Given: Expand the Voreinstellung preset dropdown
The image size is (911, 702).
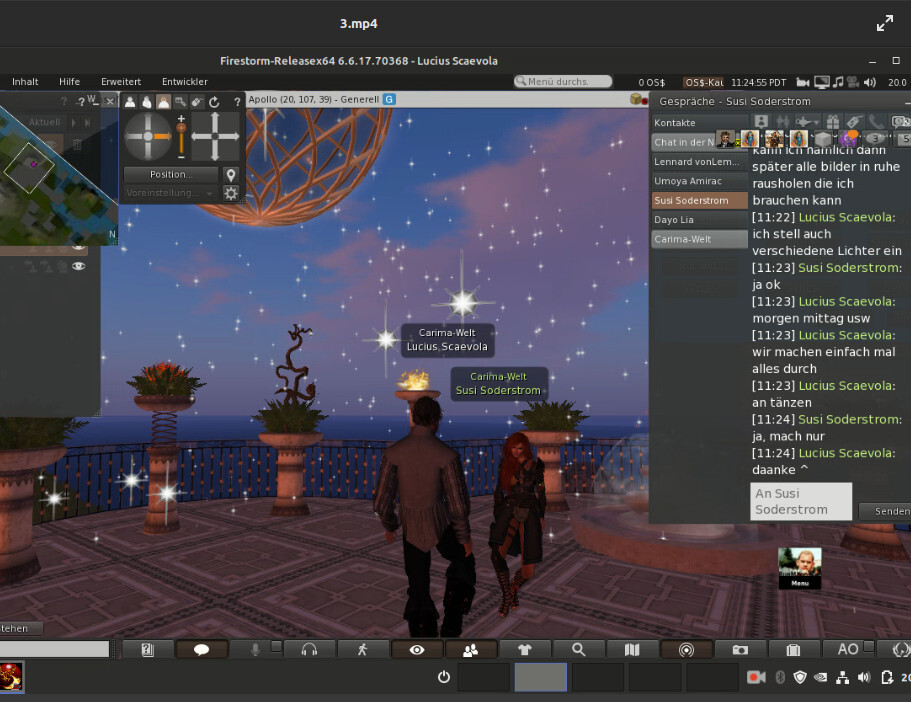Looking at the screenshot, I should [x=170, y=193].
